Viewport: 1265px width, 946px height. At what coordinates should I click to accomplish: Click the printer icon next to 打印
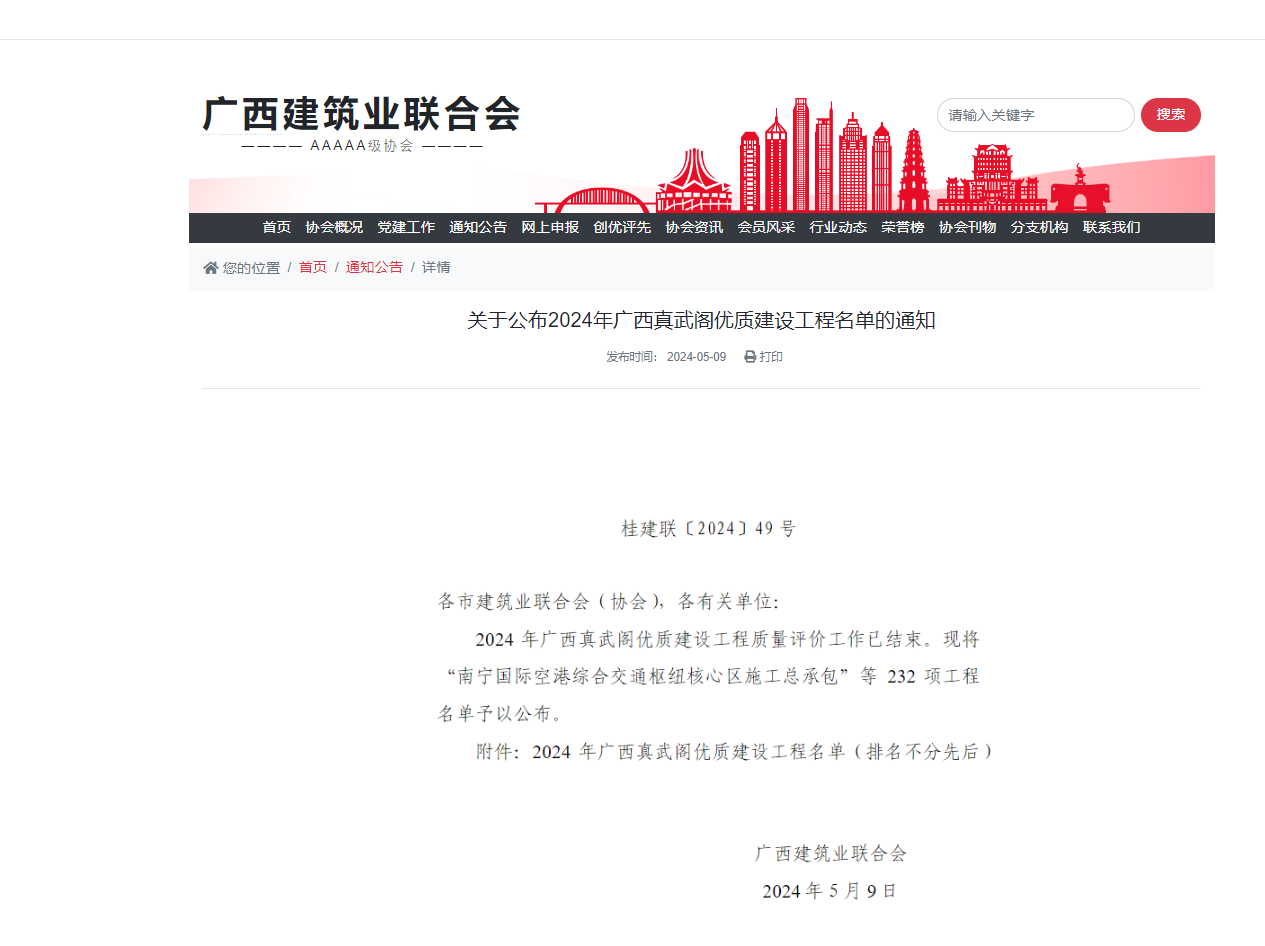(750, 357)
